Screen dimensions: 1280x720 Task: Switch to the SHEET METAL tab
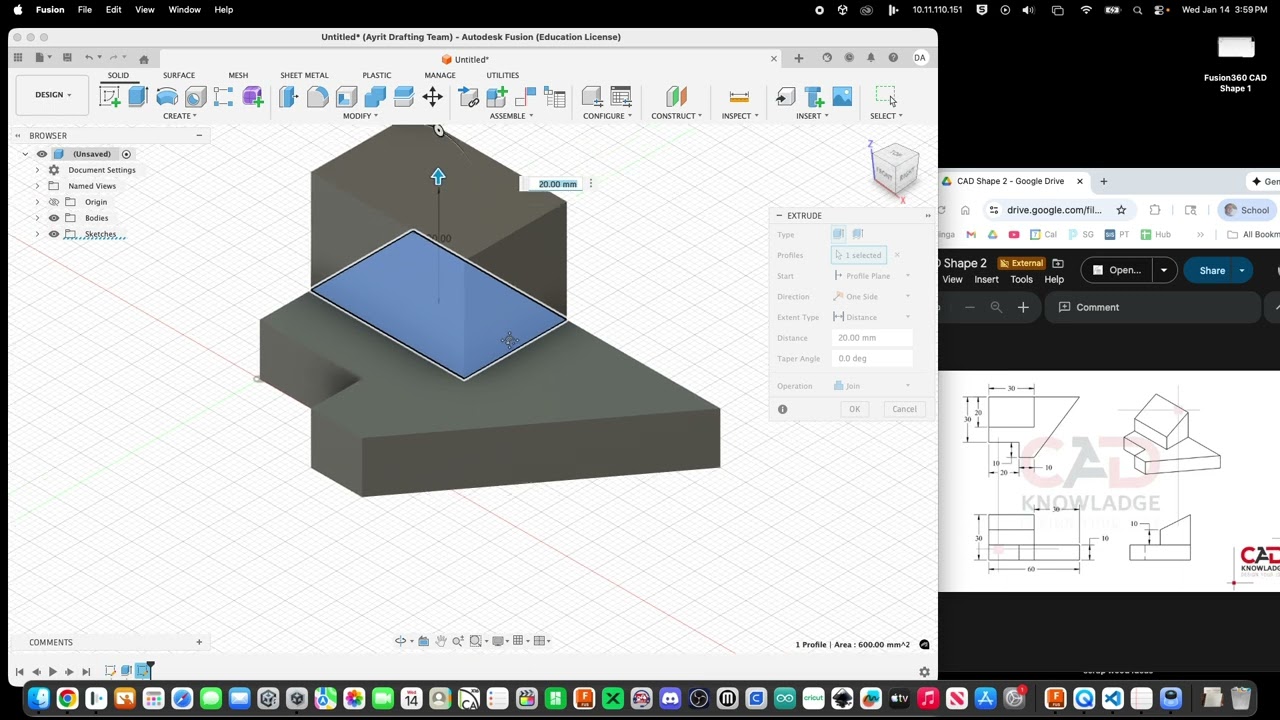click(304, 75)
